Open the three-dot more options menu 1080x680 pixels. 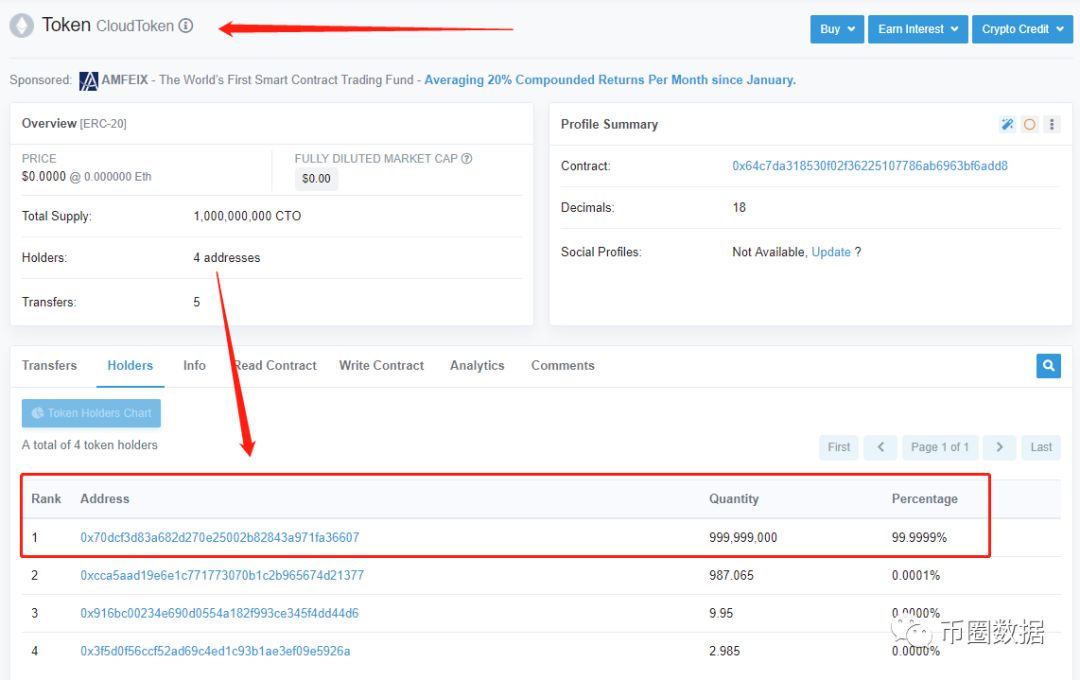[x=1051, y=124]
